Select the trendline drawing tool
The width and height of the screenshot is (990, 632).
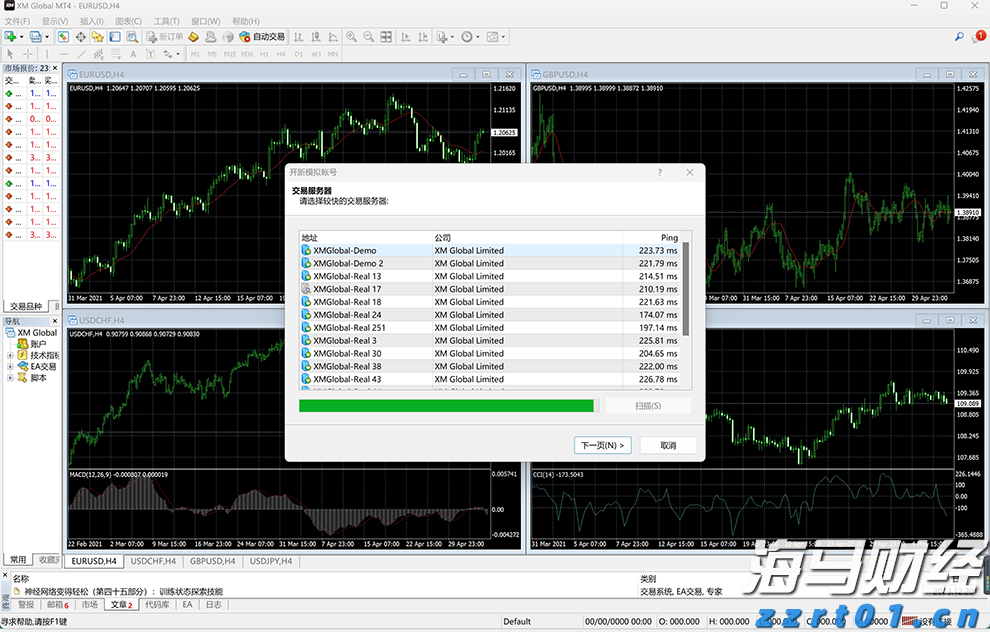[82, 54]
